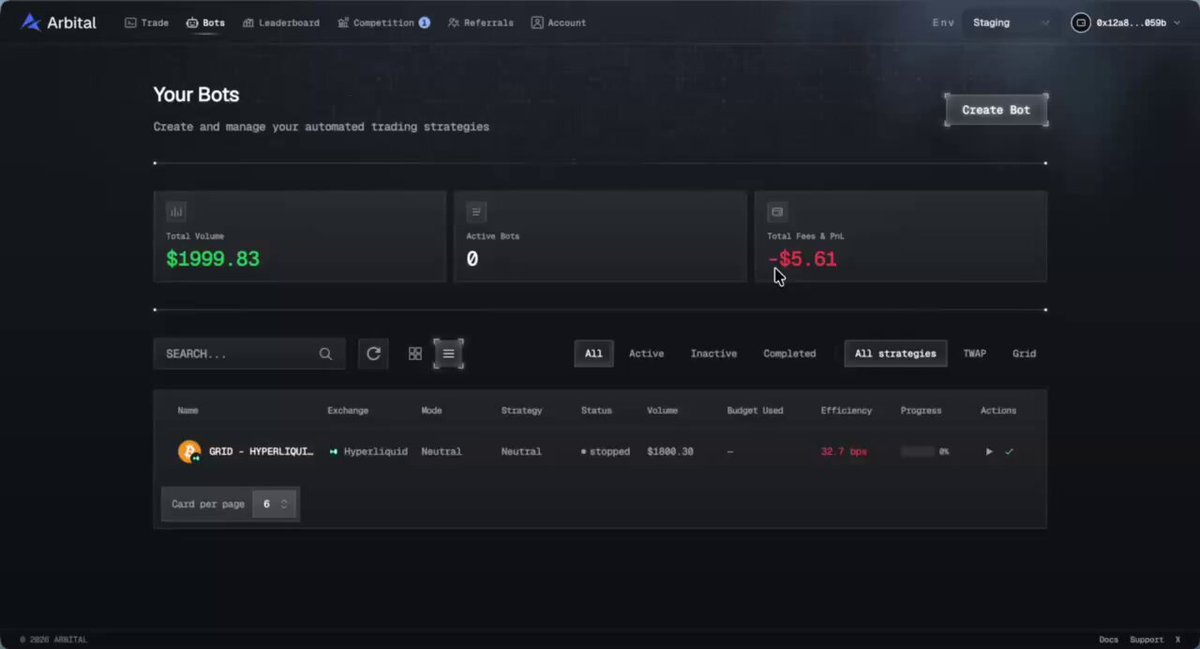
Task: Click the 32.7 bps efficiency value
Action: point(844,452)
